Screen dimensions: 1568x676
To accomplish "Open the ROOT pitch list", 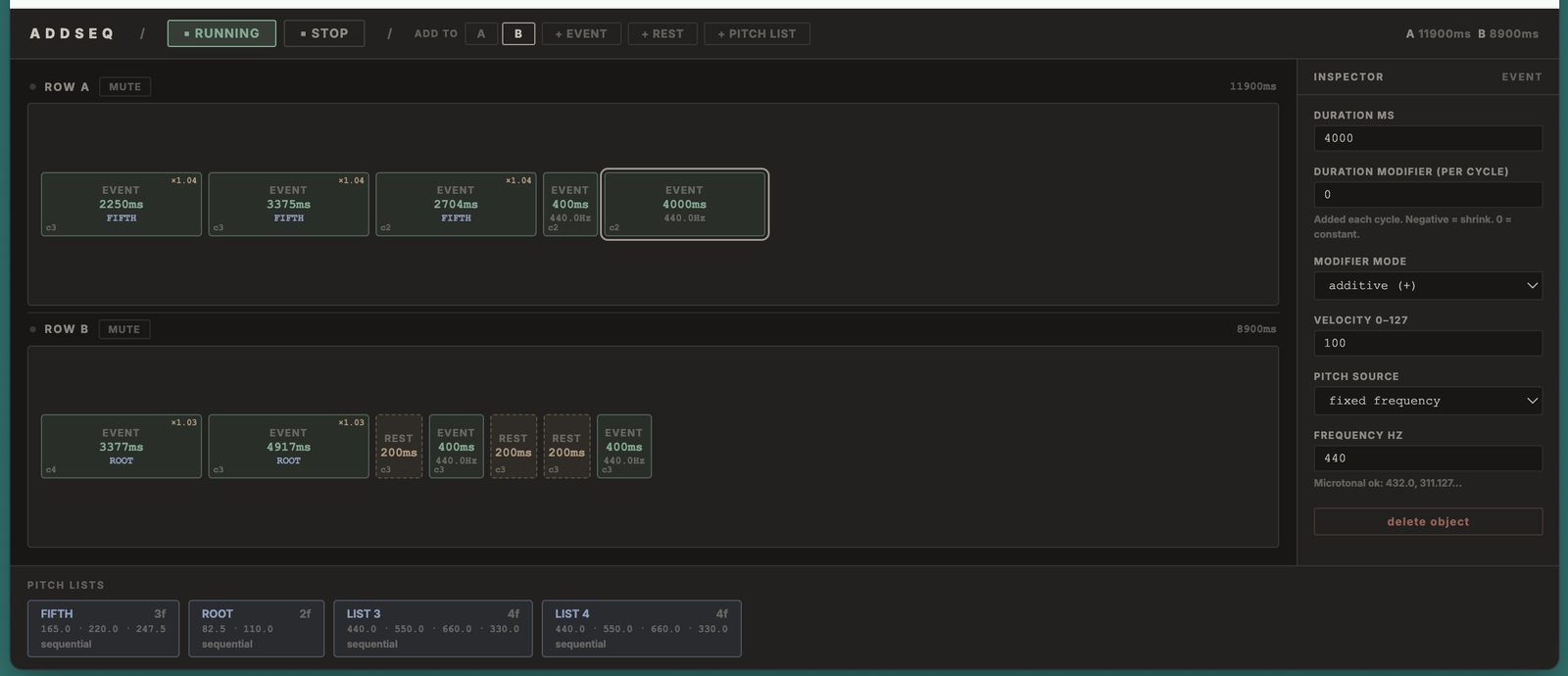I will [x=256, y=628].
